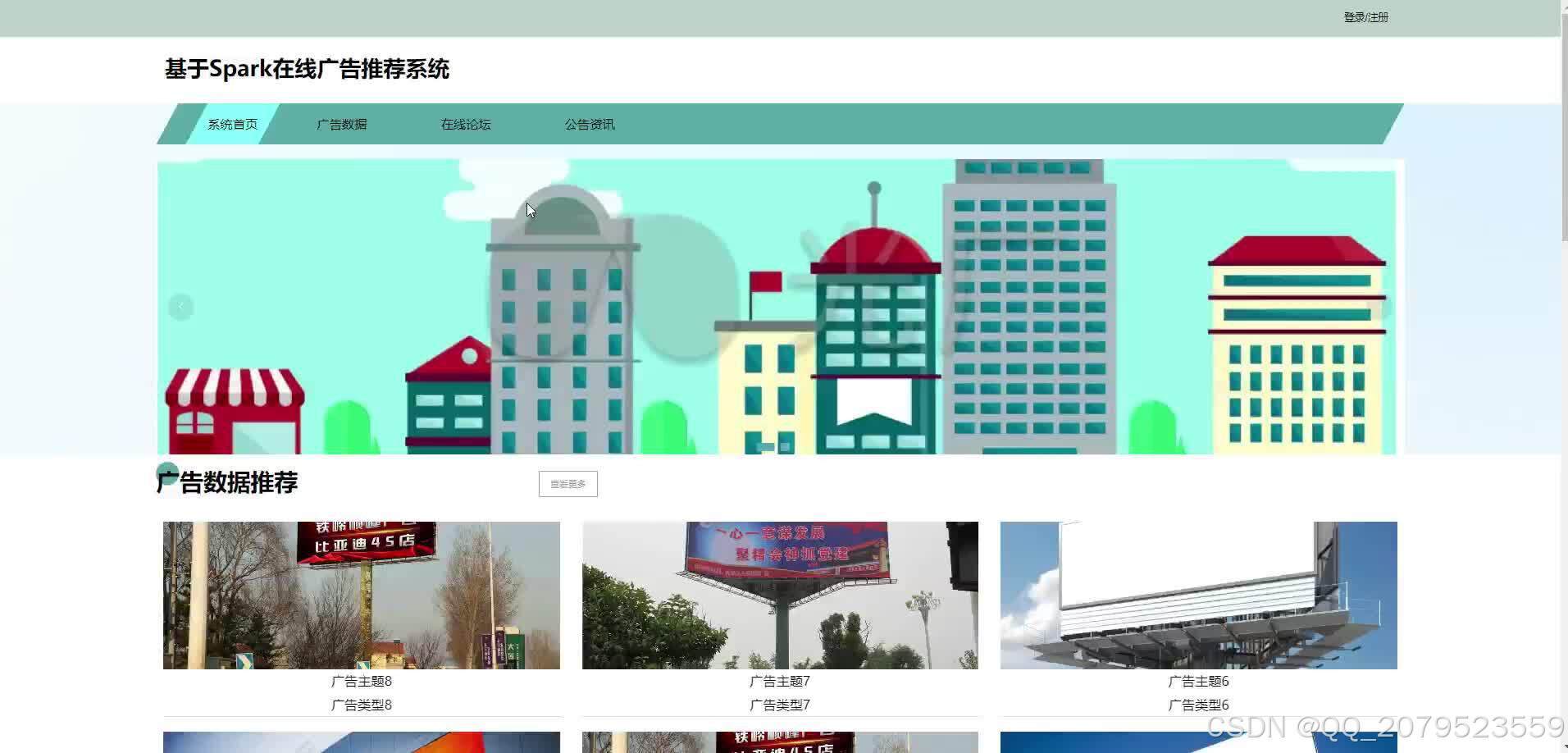The image size is (1568, 753).
Task: Open the 广告主题8 ad detail link
Action: 362,680
